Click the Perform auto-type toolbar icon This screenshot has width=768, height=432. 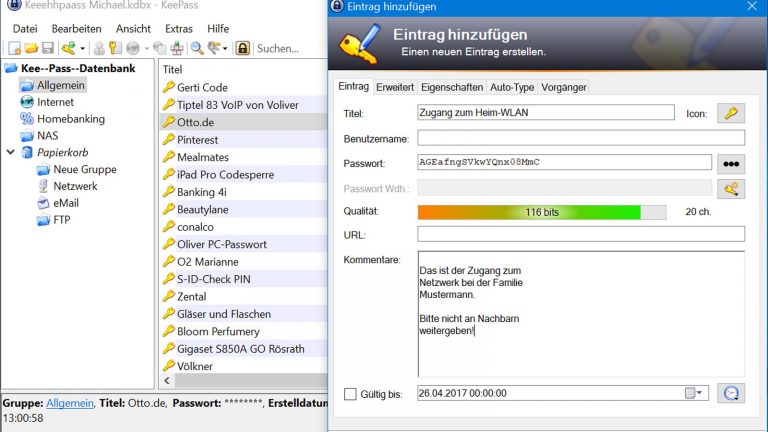pyautogui.click(x=177, y=48)
